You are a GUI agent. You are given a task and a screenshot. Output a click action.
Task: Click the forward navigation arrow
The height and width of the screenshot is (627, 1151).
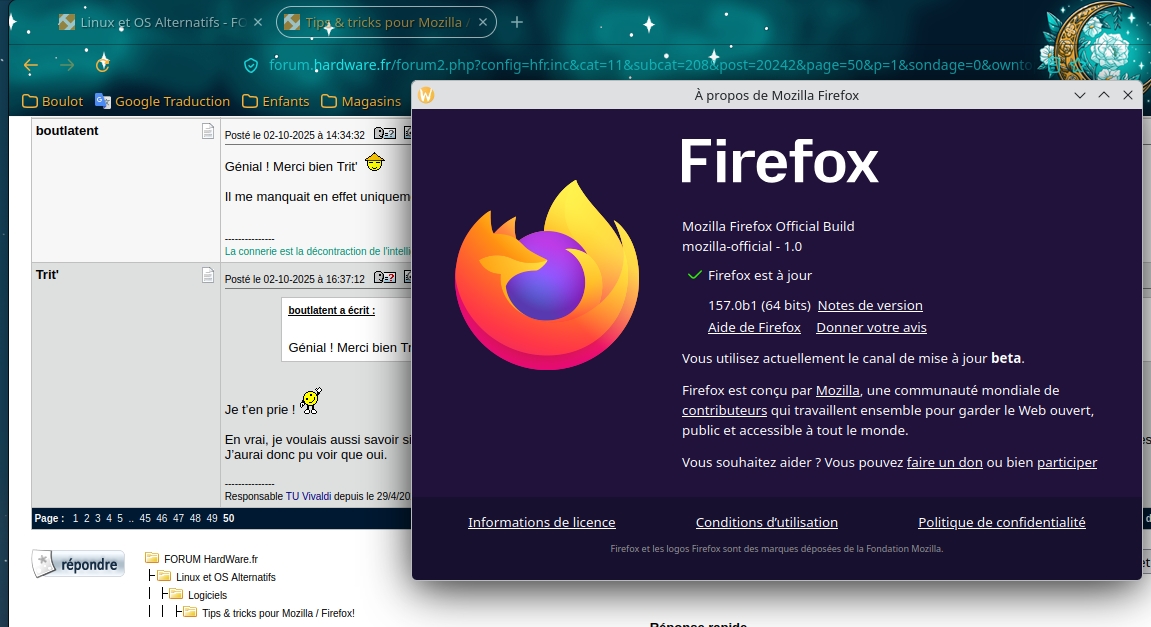click(x=67, y=65)
